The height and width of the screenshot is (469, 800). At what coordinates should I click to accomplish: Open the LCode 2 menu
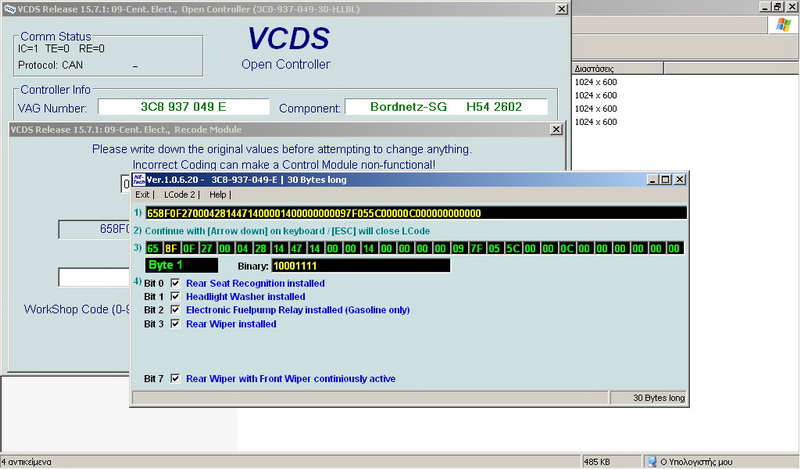click(x=180, y=194)
